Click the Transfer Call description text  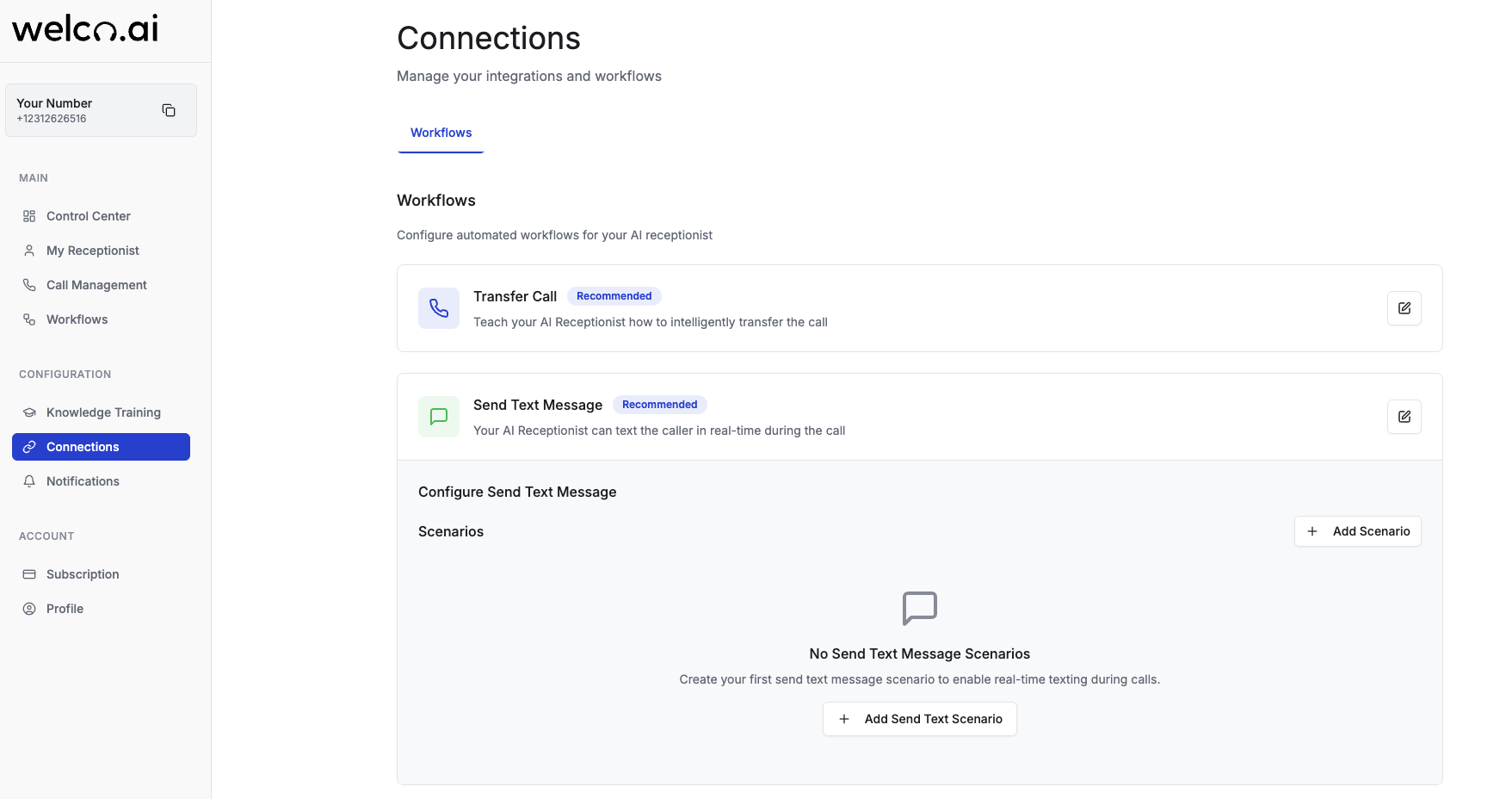pos(651,322)
